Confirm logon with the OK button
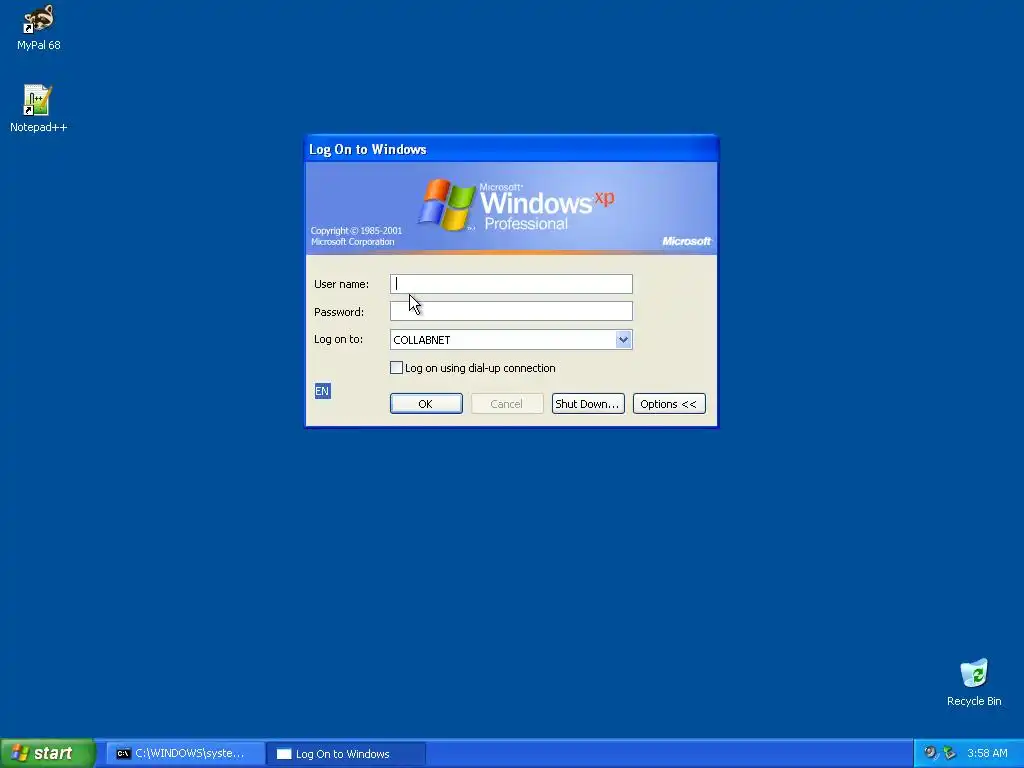 click(x=426, y=404)
